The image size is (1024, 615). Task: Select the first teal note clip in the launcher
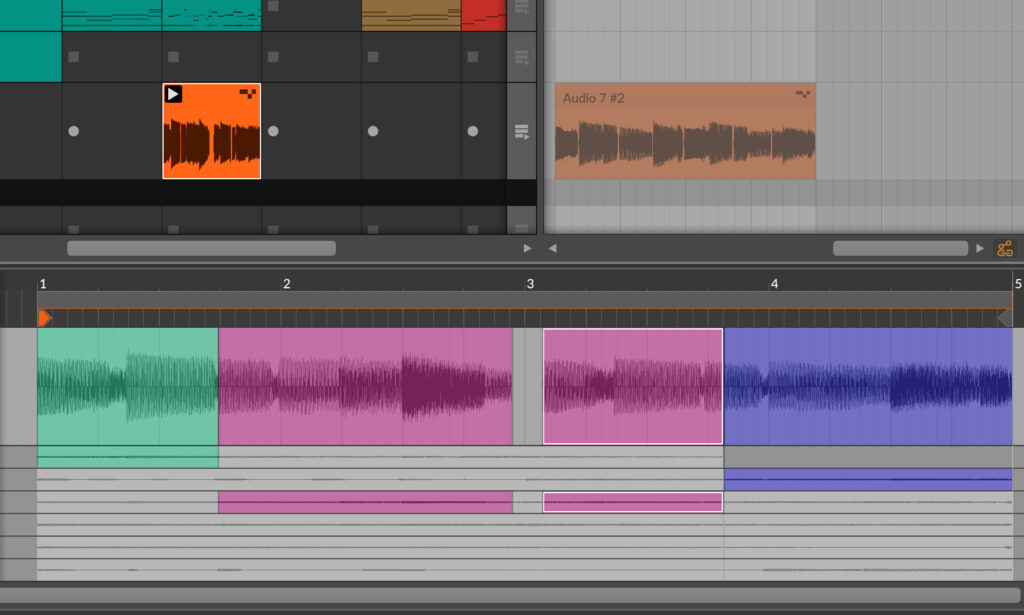(112, 15)
